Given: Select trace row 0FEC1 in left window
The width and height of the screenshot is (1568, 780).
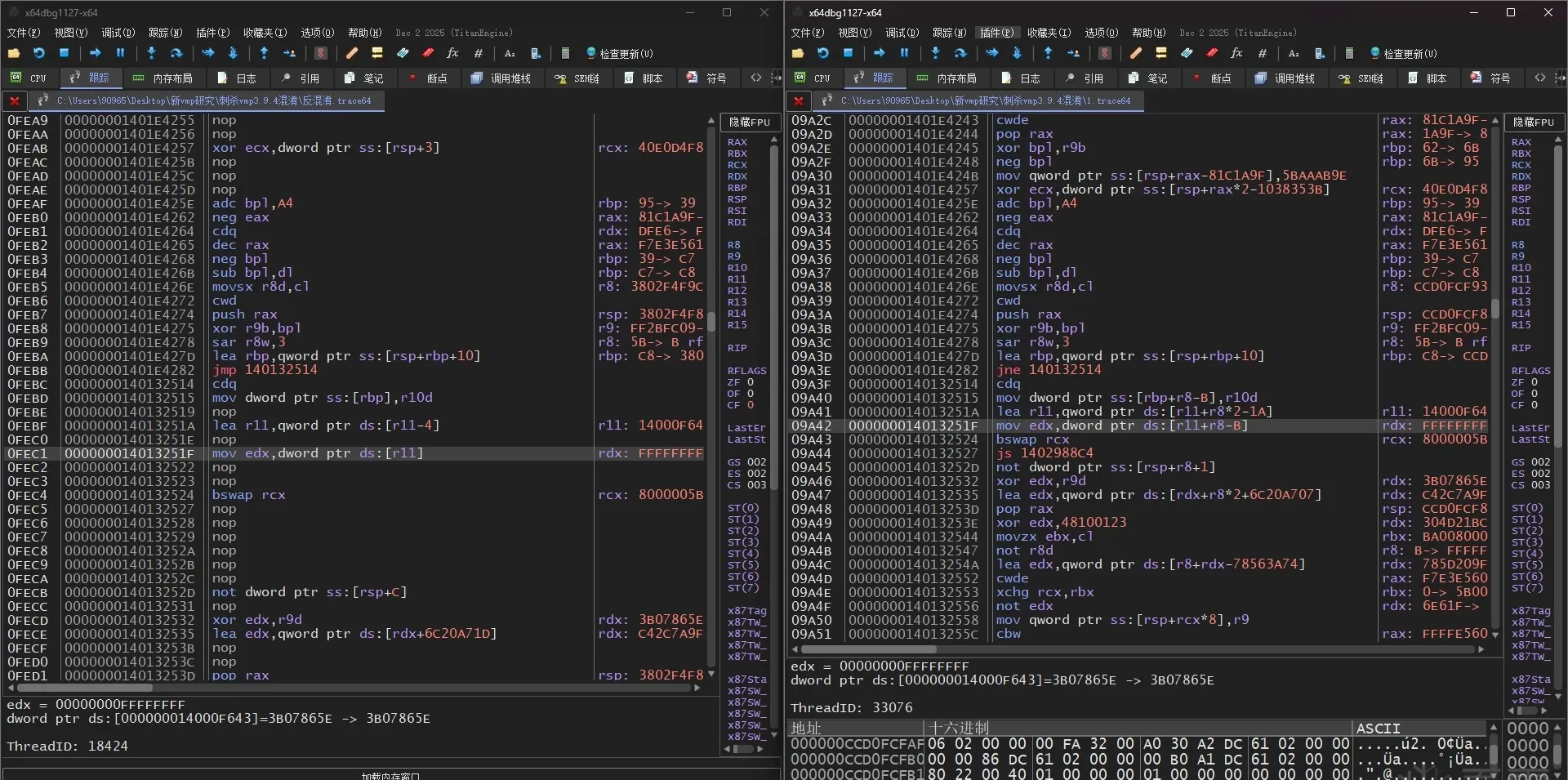Looking at the screenshot, I should pyautogui.click(x=355, y=453).
